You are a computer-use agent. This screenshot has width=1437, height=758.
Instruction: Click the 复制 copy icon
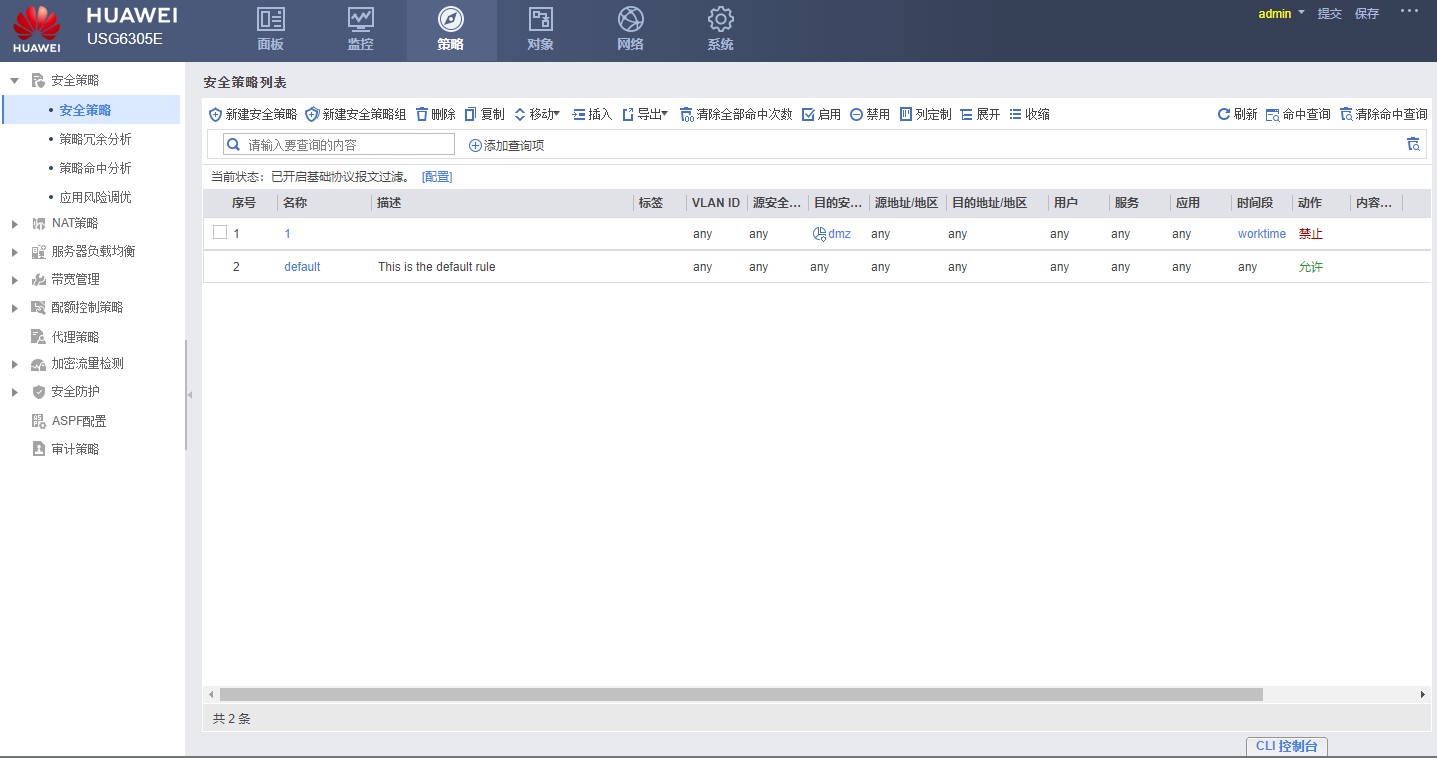pos(471,115)
